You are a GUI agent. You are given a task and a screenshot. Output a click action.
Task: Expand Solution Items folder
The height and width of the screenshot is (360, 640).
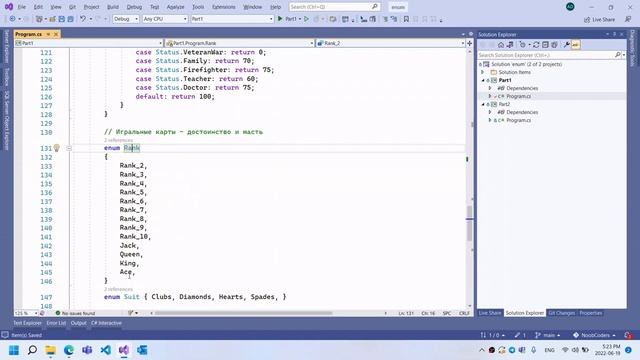[483, 72]
